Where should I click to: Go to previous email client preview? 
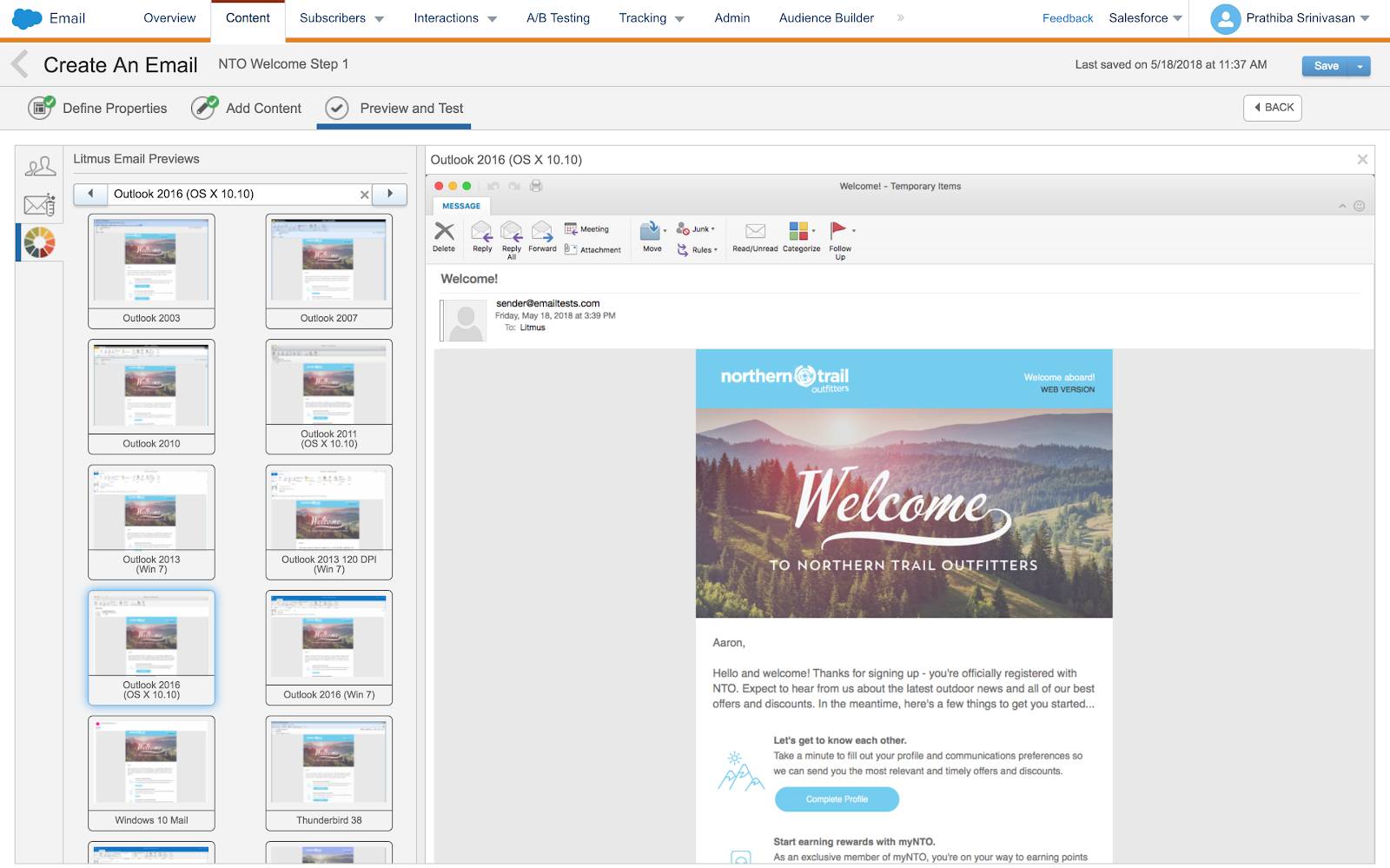click(90, 194)
